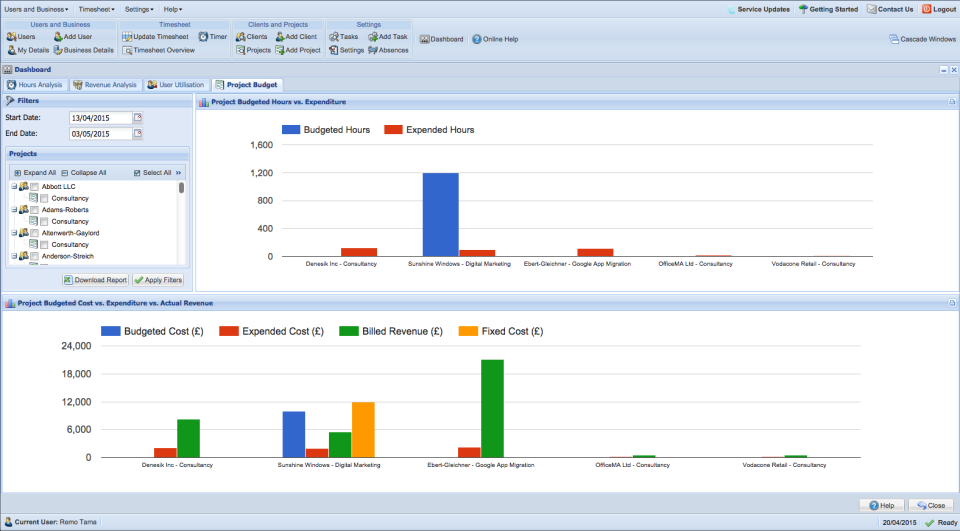Switch to User Utilisation tab
This screenshot has height=531, width=960.
(176, 85)
